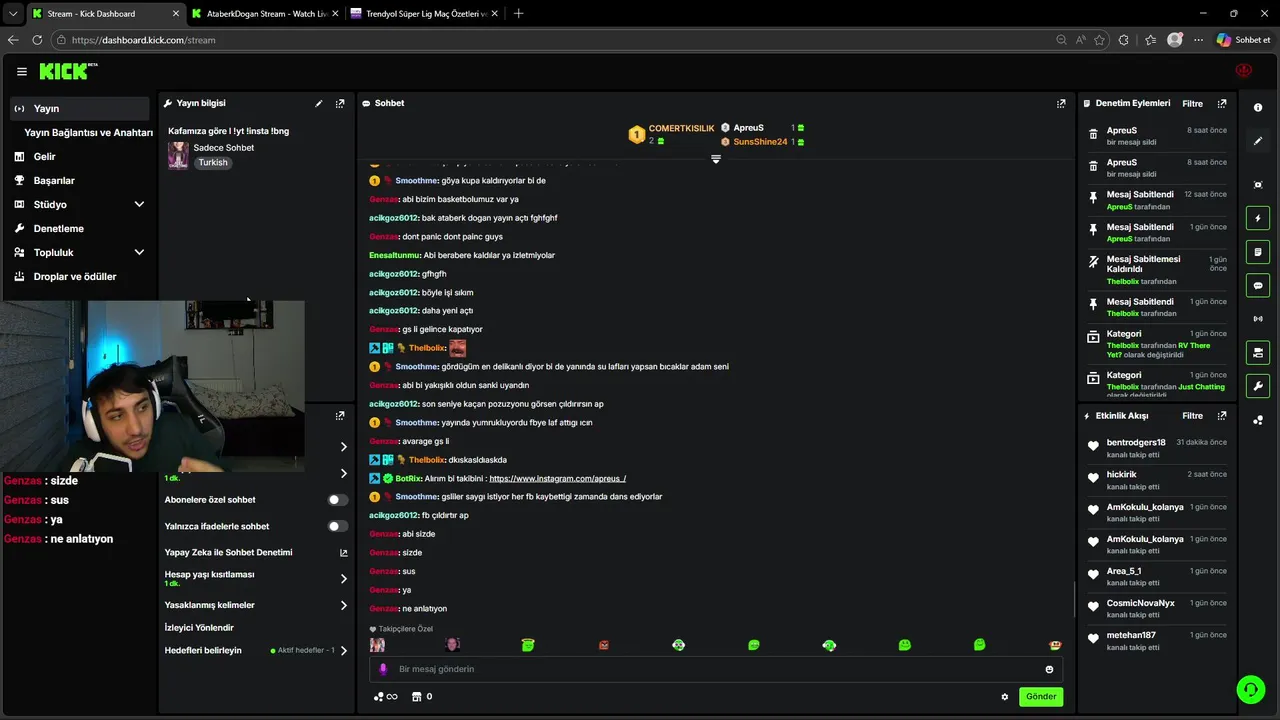1280x720 pixels.
Task: Toggle the chat bubble icon in the right sidebar
Action: 1258,286
